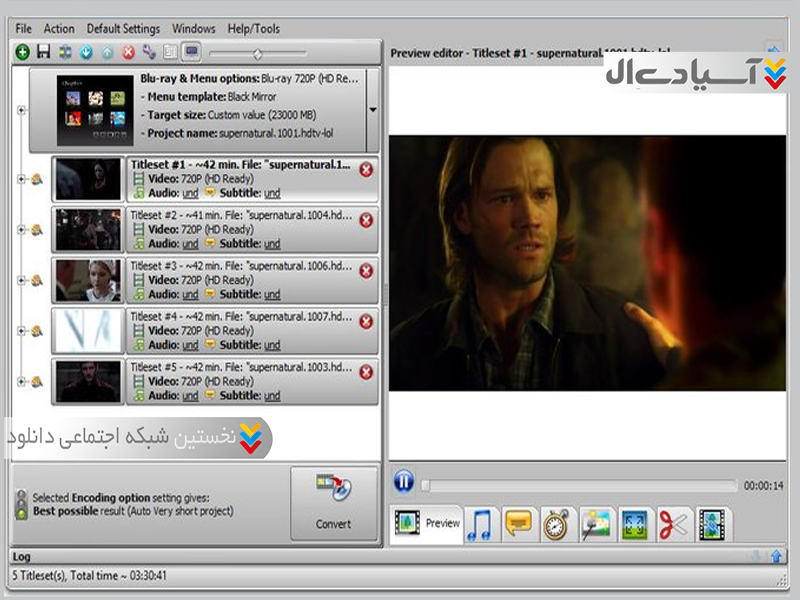Open the music note audio tab
800x600 pixels.
(x=481, y=524)
